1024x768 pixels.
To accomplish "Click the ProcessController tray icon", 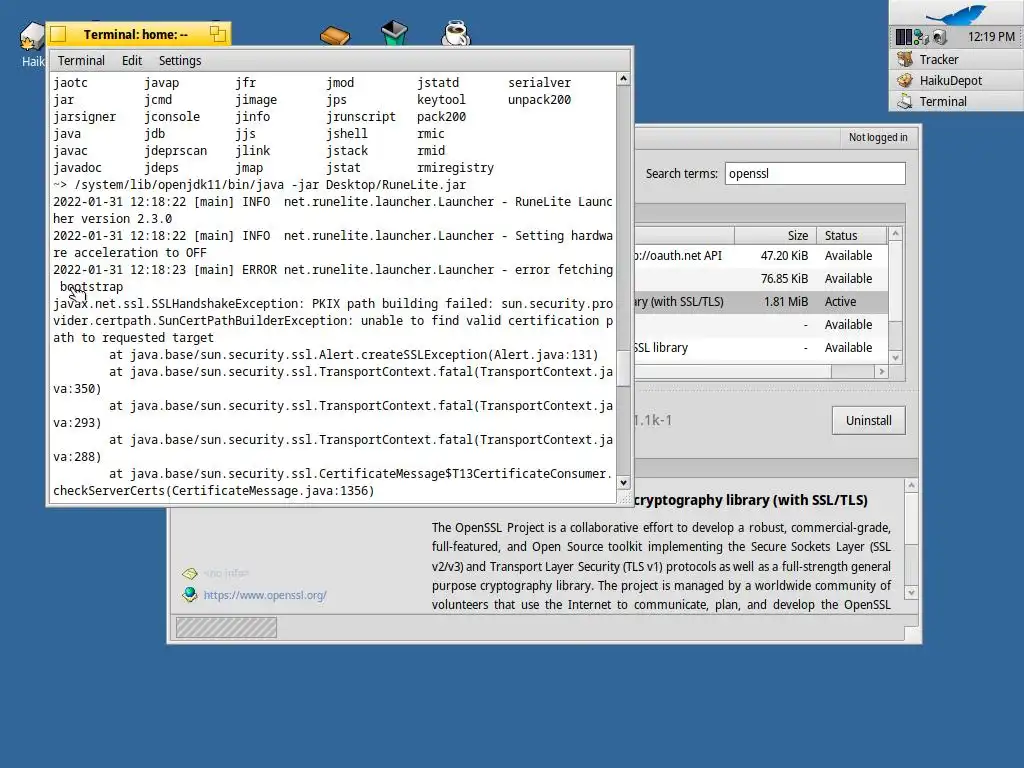I will tap(903, 37).
